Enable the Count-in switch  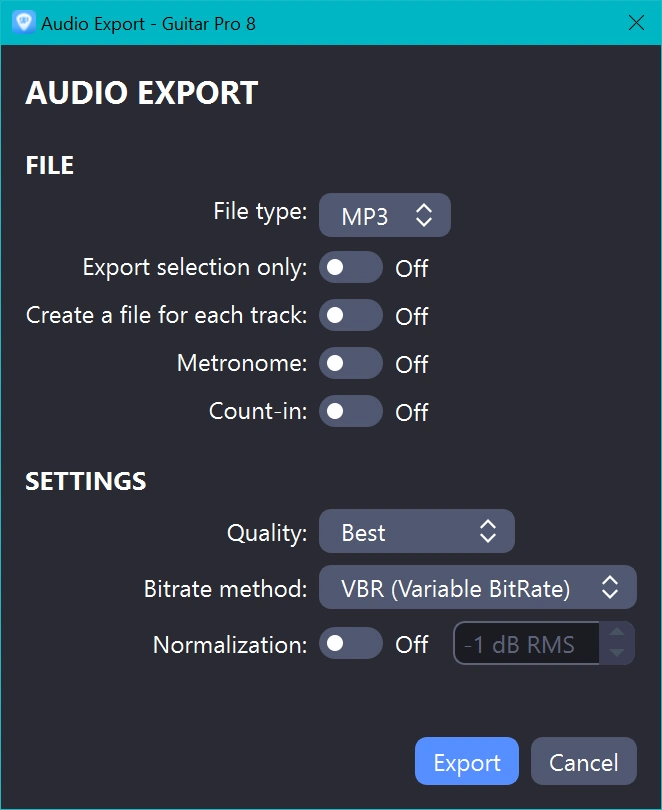(350, 412)
